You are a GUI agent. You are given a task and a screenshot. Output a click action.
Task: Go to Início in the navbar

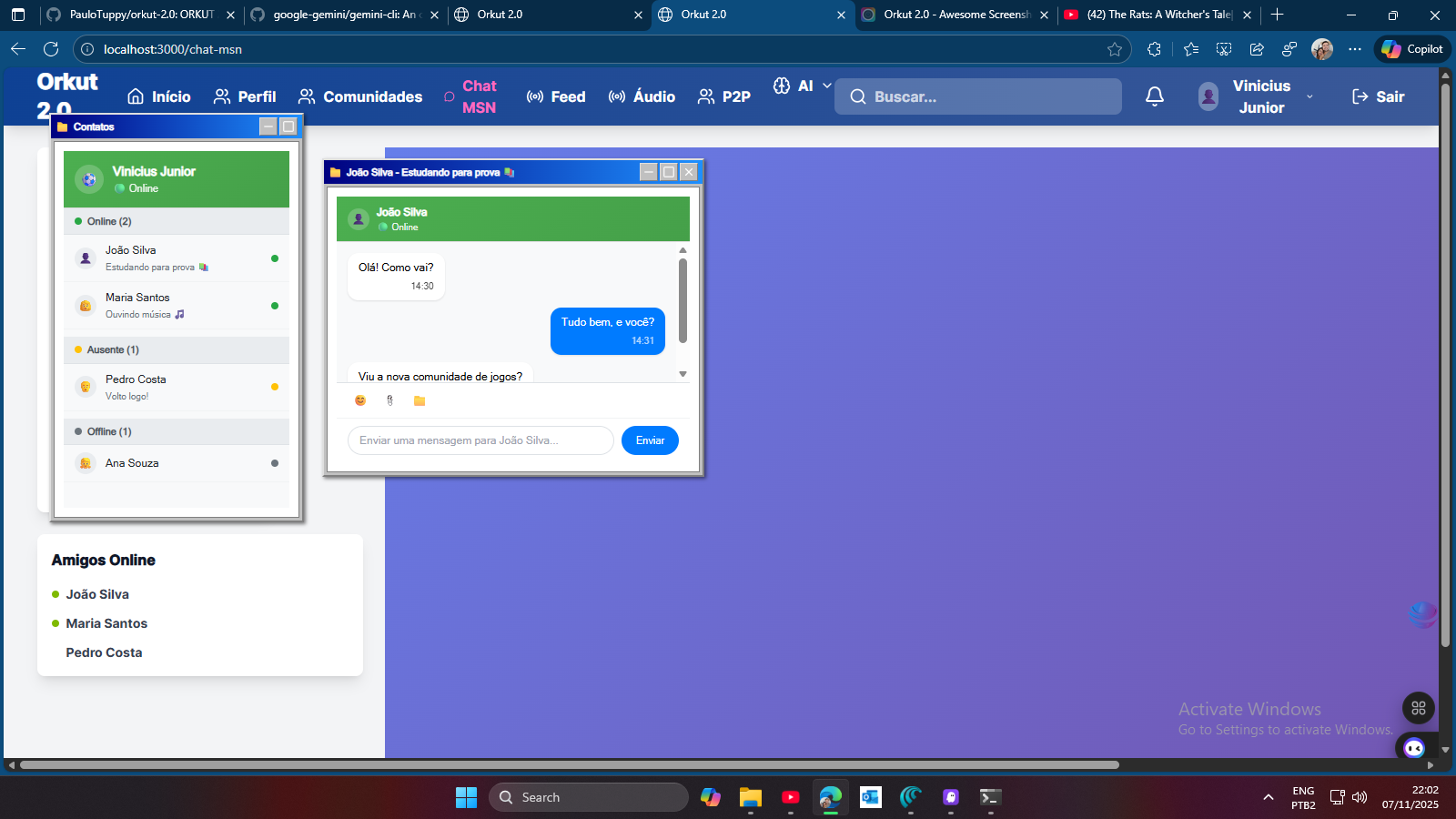(x=159, y=96)
